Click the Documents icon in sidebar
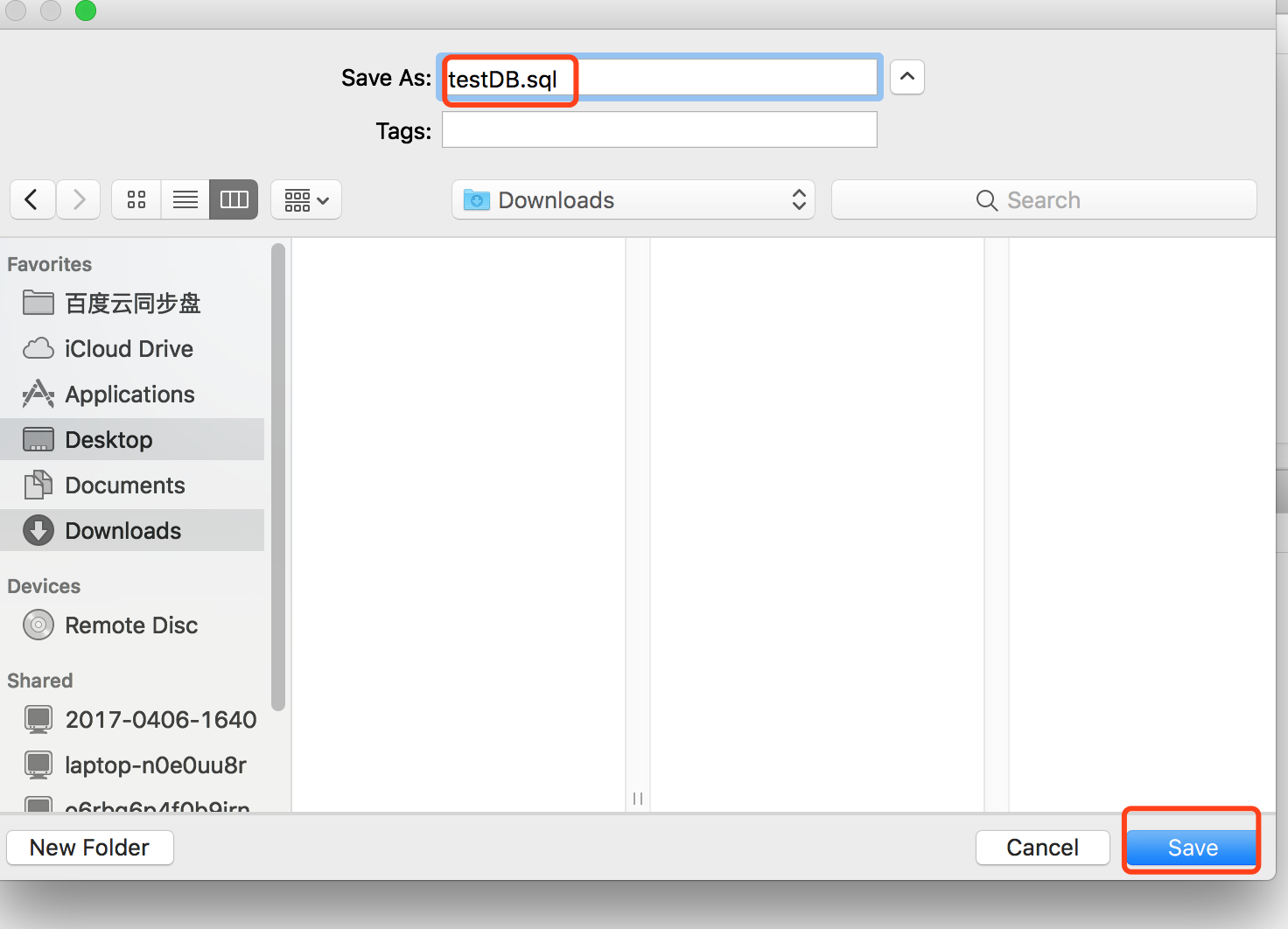The image size is (1288, 929). (x=38, y=485)
